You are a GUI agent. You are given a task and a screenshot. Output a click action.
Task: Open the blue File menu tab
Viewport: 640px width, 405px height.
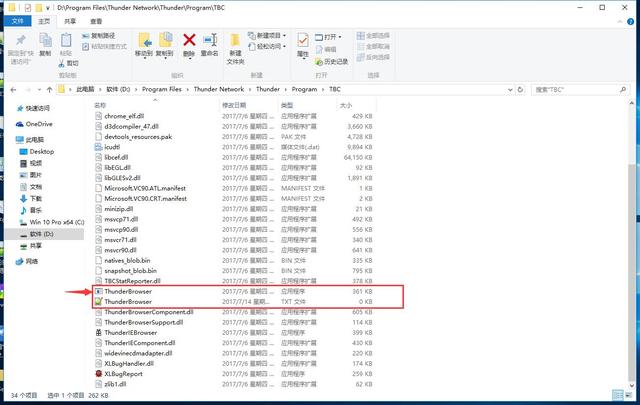coord(18,21)
